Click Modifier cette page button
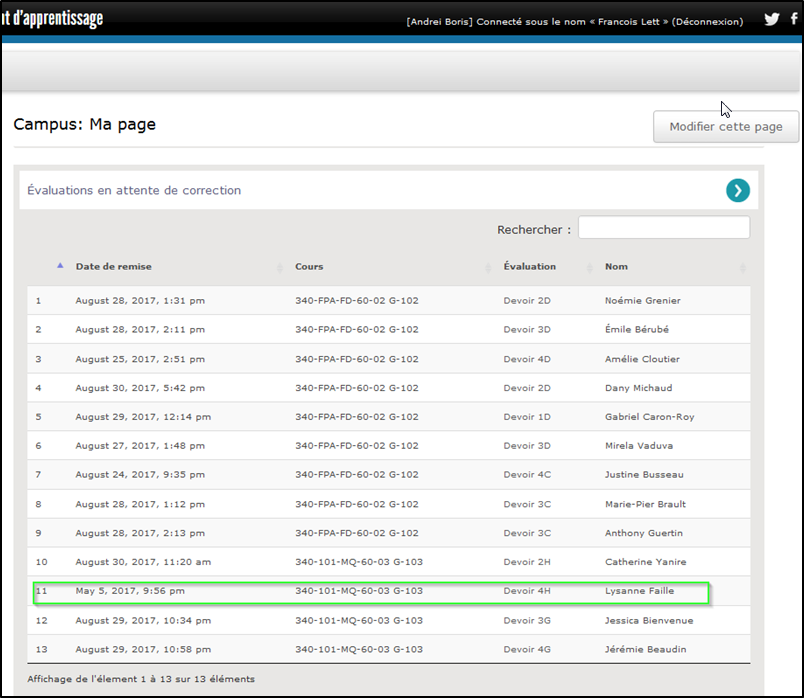The image size is (804, 698). point(725,127)
